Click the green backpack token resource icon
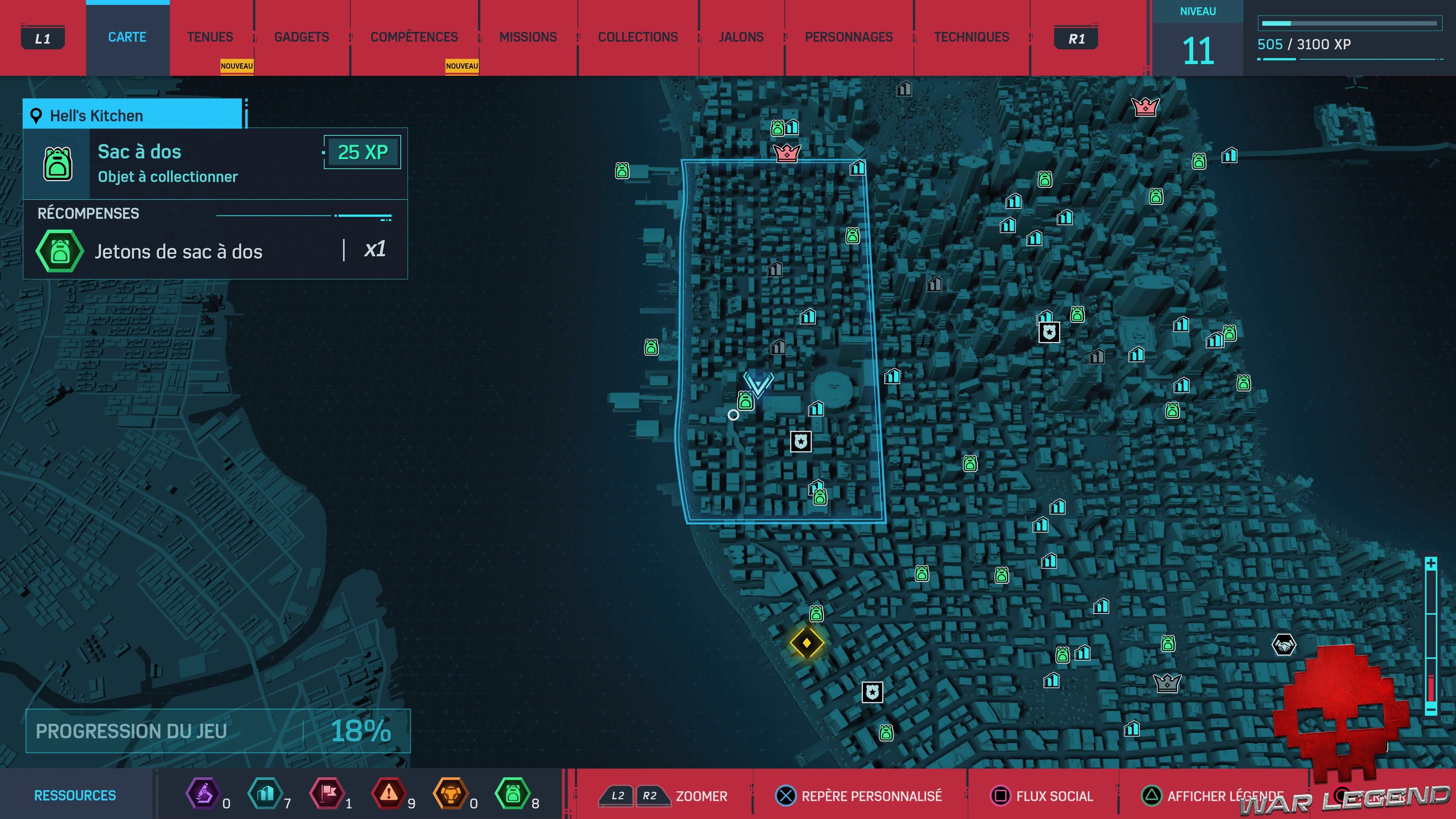Screen dimensions: 1456x819 (513, 794)
